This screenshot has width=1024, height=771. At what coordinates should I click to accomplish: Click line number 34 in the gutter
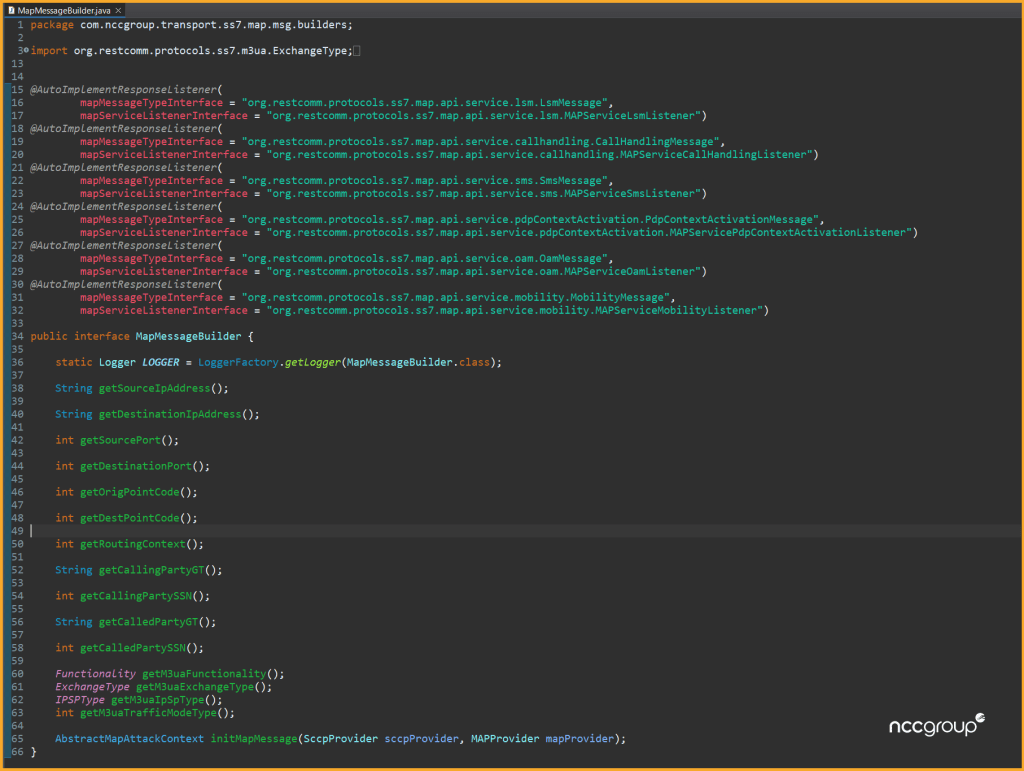(x=16, y=336)
